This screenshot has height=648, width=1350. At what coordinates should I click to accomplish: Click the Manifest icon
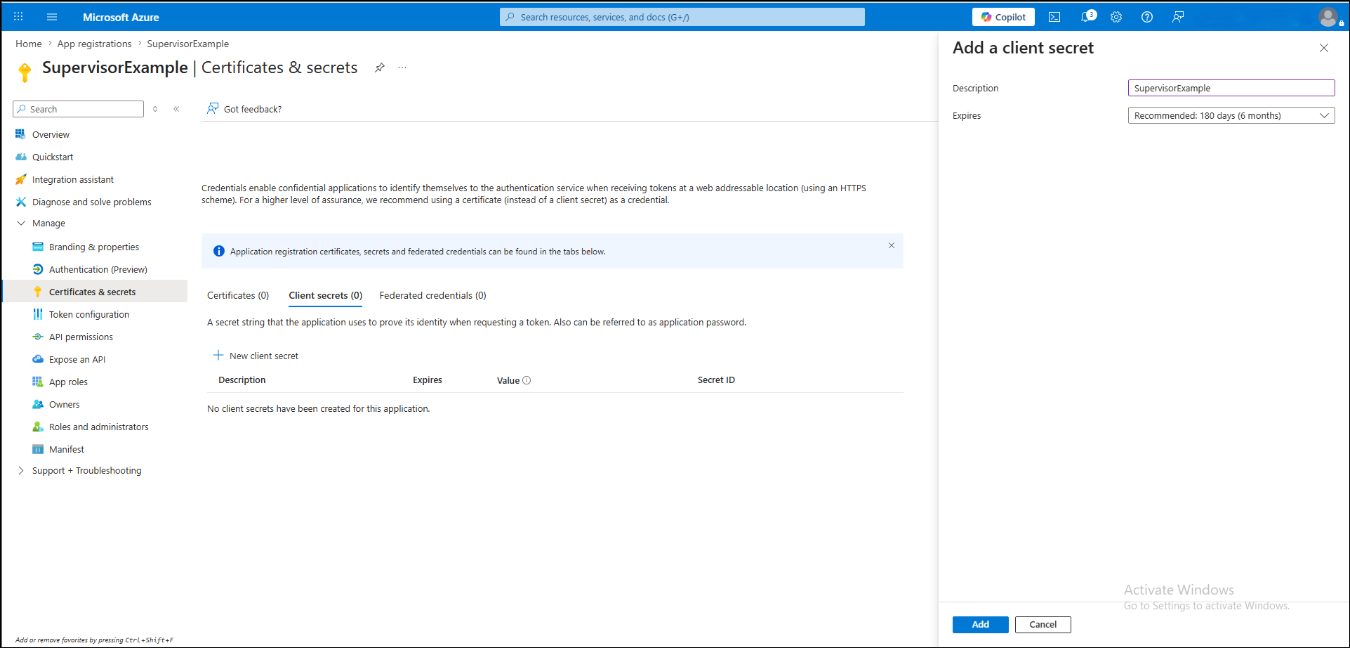(38, 449)
